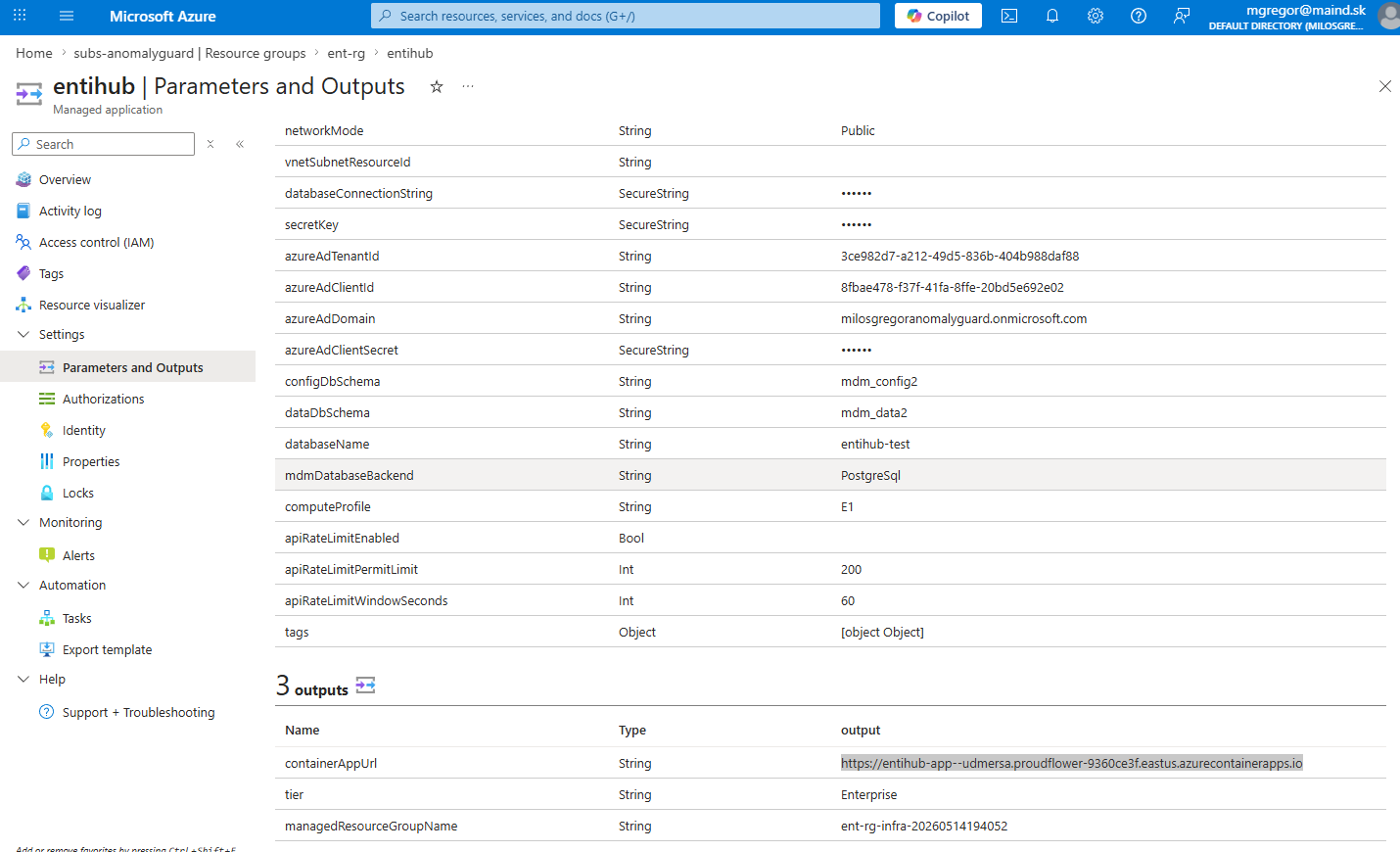1400x852 pixels.
Task: Collapse the sidebar with double chevron
Action: (x=240, y=144)
